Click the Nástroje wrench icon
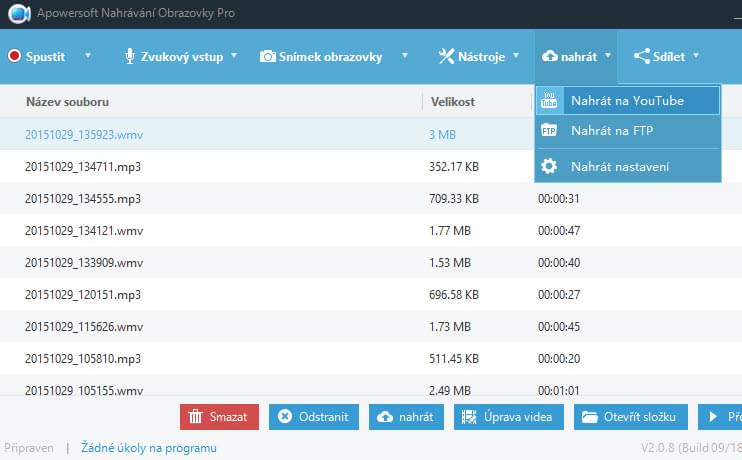 446,57
